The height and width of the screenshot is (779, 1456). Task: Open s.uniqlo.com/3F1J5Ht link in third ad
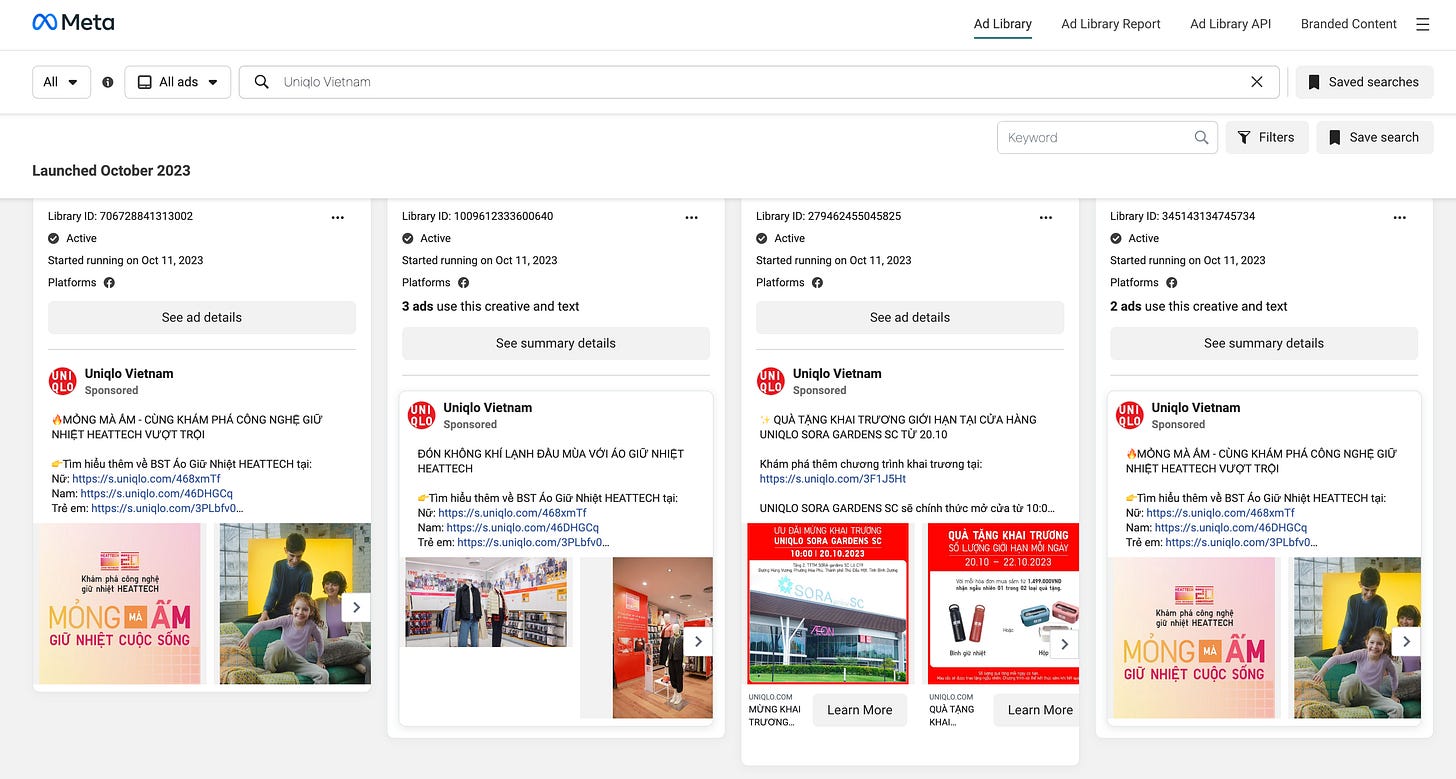834,479
